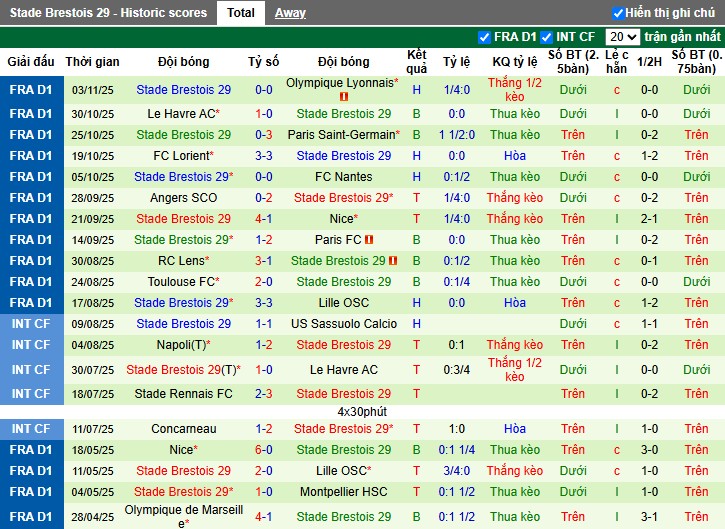Click 1-2 halftime score in FC Lorient row
The height and width of the screenshot is (529, 725).
(649, 156)
